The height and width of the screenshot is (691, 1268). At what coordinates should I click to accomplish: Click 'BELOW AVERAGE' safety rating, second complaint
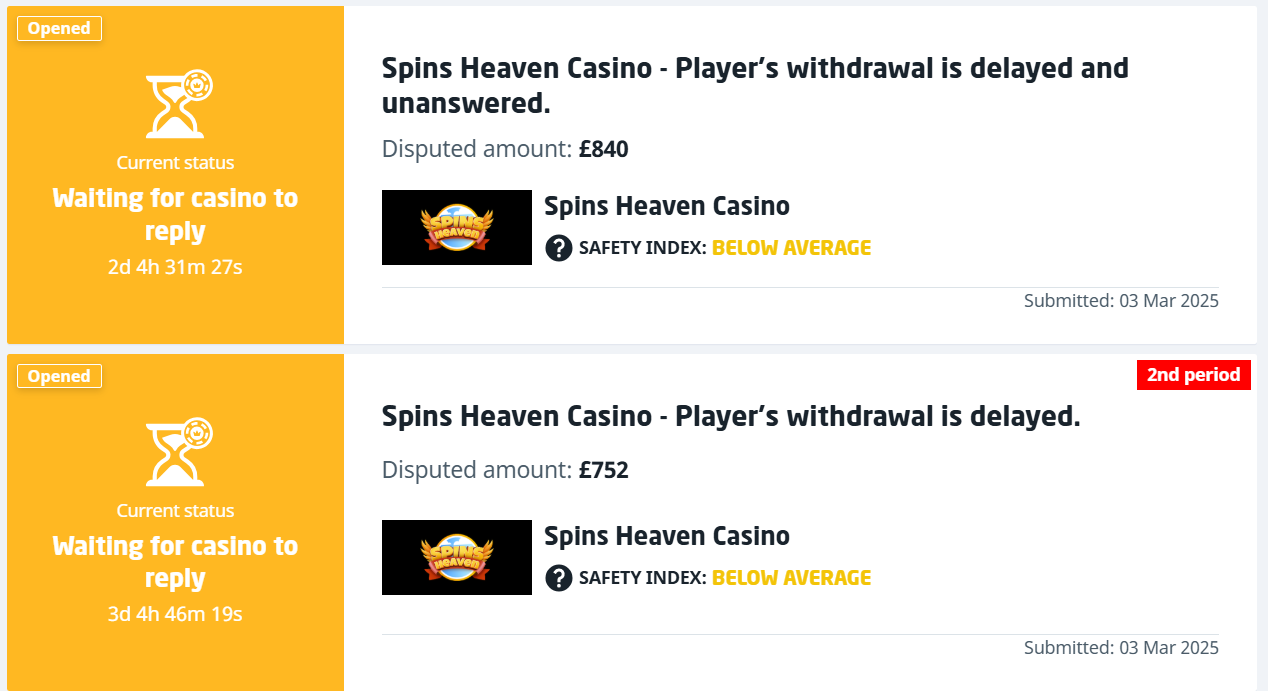[x=791, y=578]
